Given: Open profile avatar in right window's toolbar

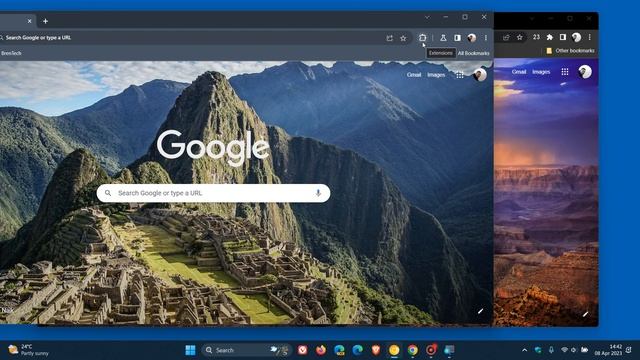Looking at the screenshot, I should coord(576,37).
